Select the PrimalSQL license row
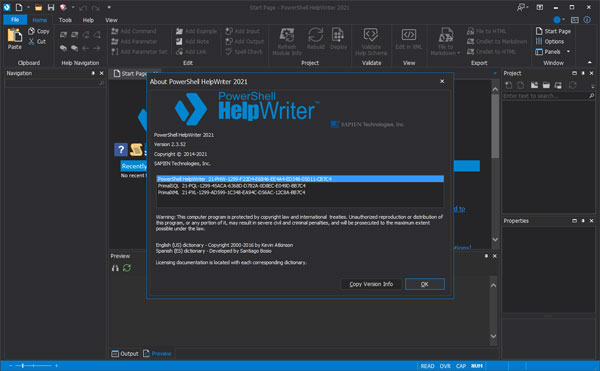This screenshot has height=371, width=600. [x=300, y=186]
